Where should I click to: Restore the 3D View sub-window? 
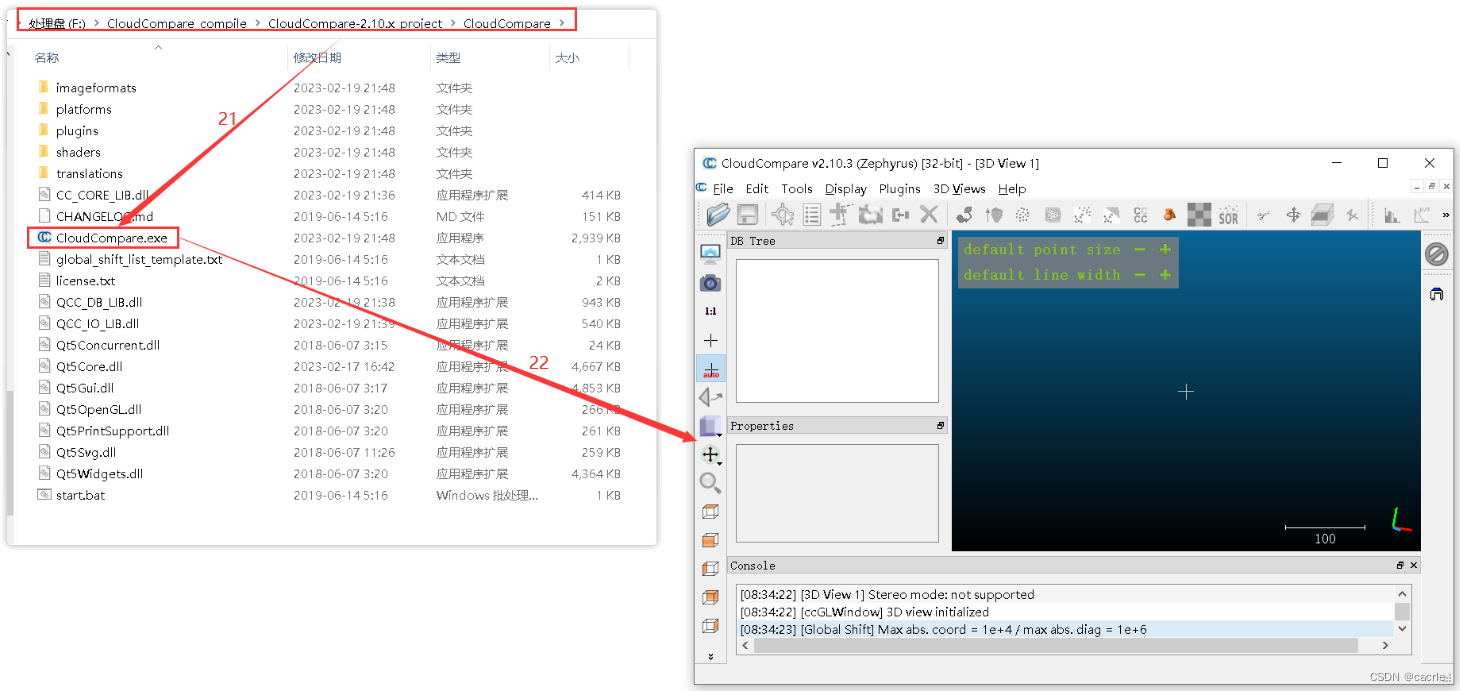[x=1432, y=187]
